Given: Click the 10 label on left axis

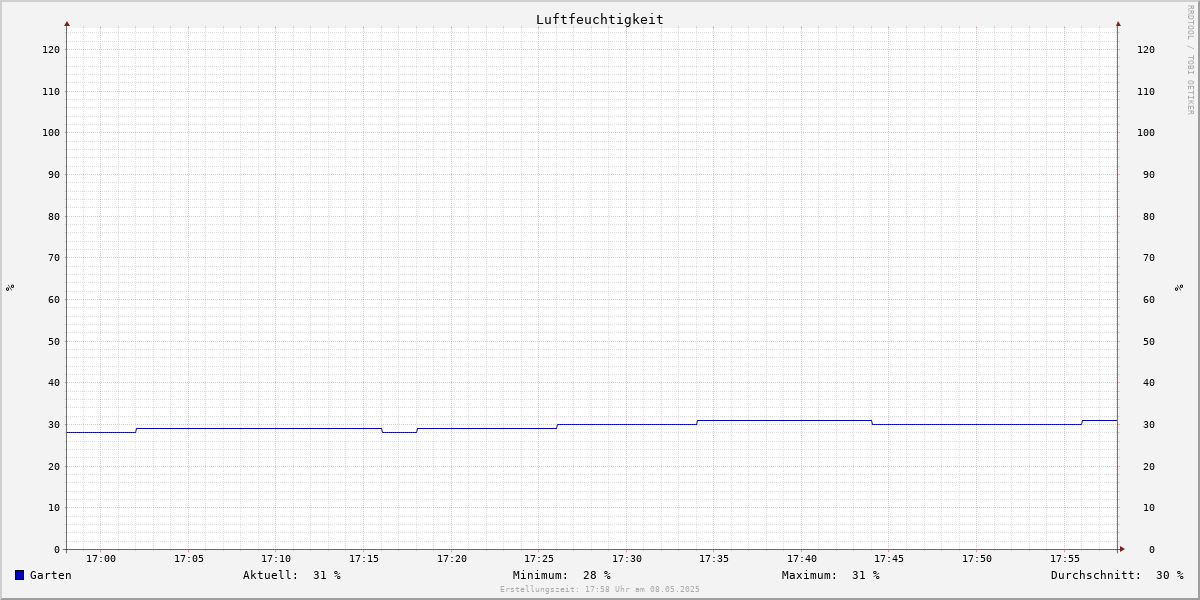Looking at the screenshot, I should (54, 508).
